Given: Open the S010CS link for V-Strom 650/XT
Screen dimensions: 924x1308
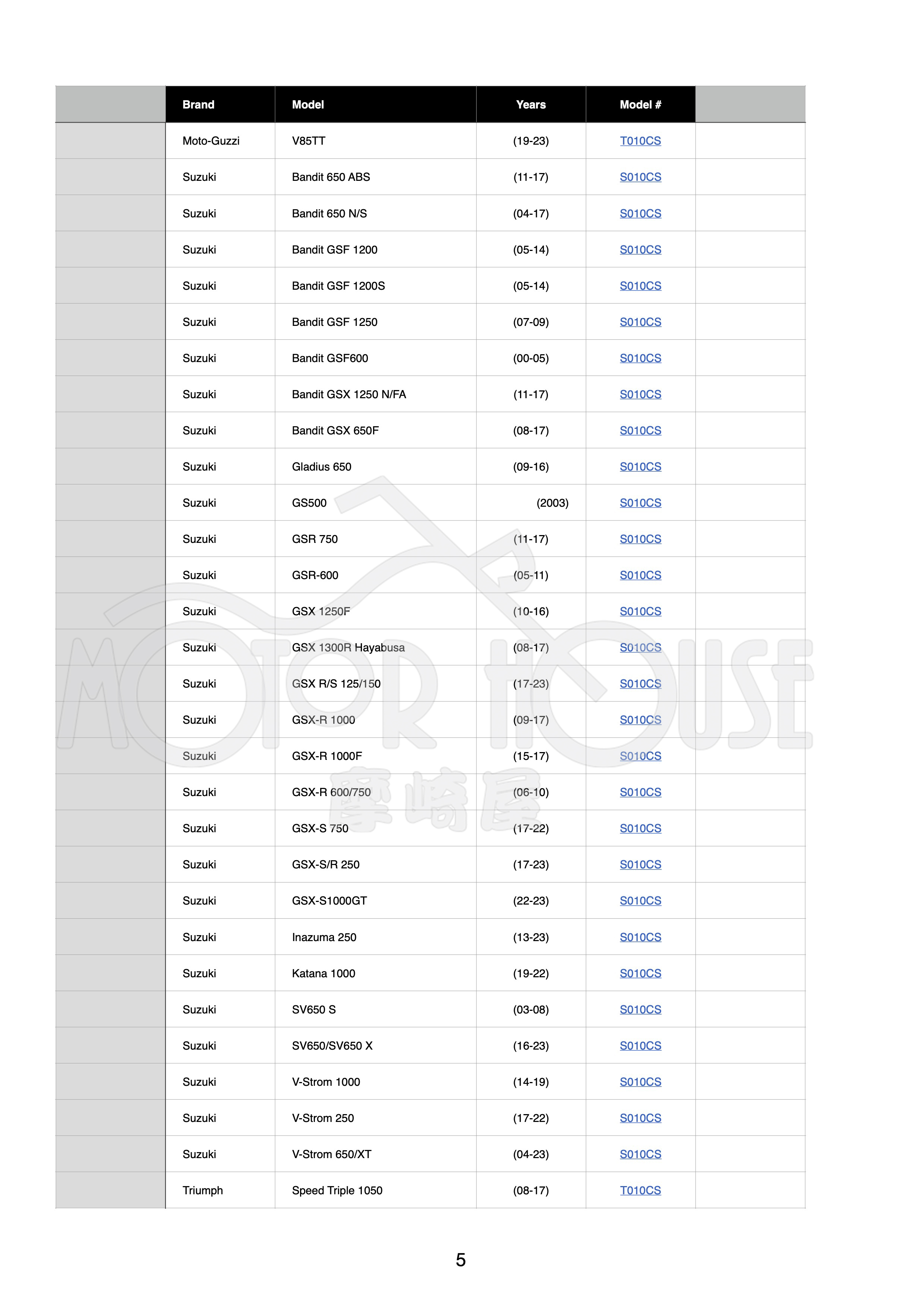Looking at the screenshot, I should [x=640, y=1154].
